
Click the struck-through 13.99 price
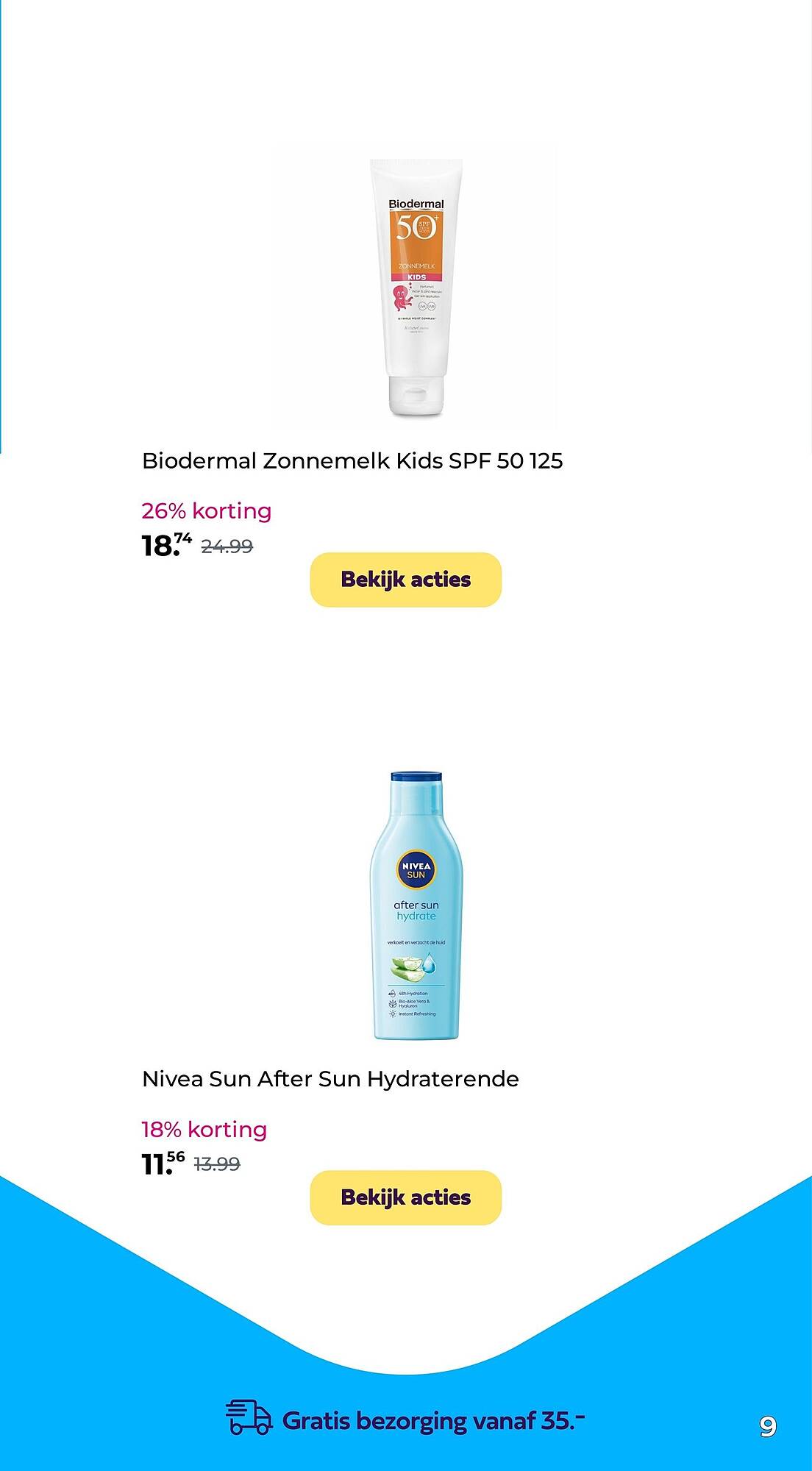(x=217, y=1164)
